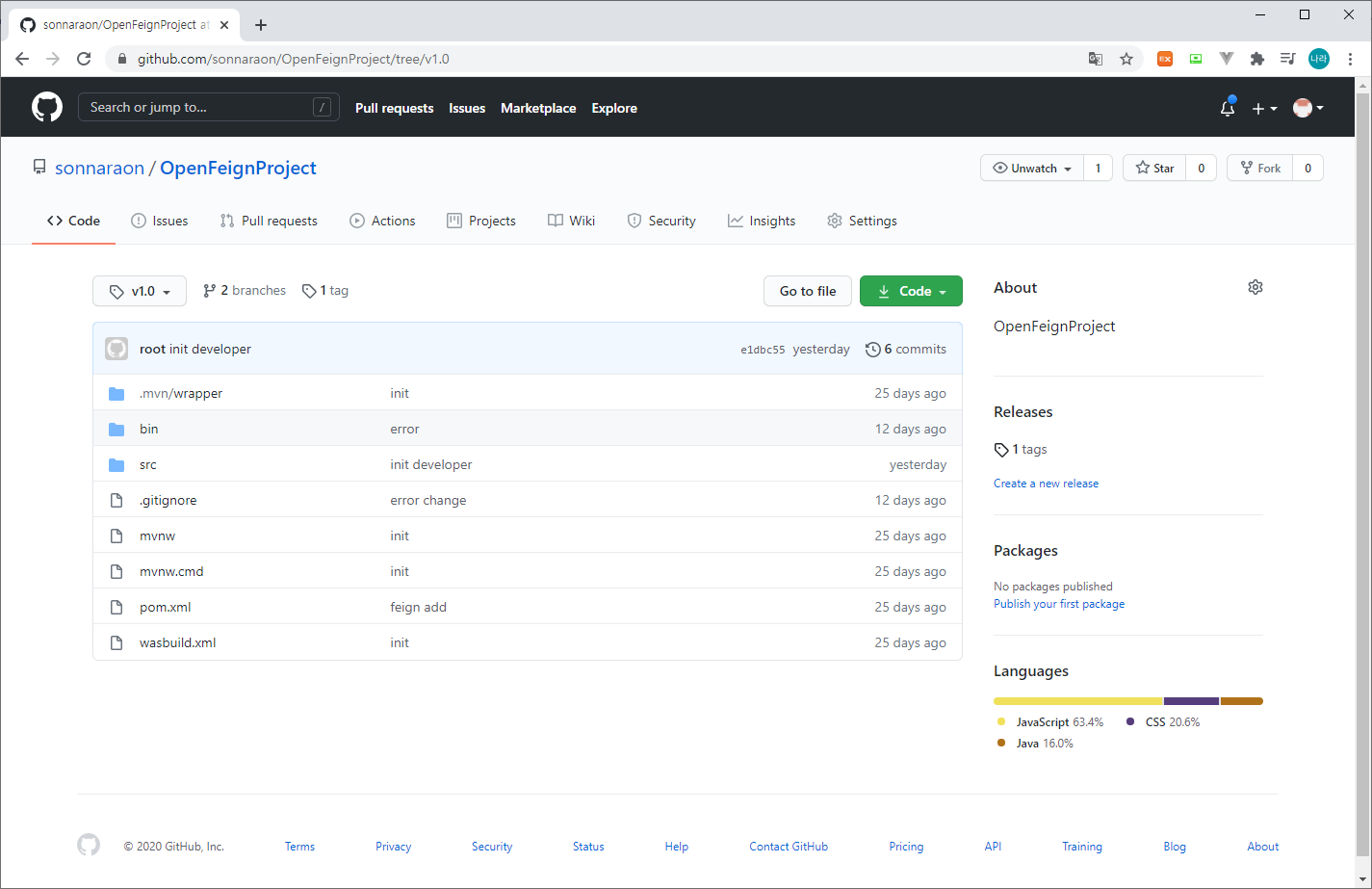The height and width of the screenshot is (889, 1372).
Task: Click the pom.xml file icon
Action: click(x=116, y=607)
